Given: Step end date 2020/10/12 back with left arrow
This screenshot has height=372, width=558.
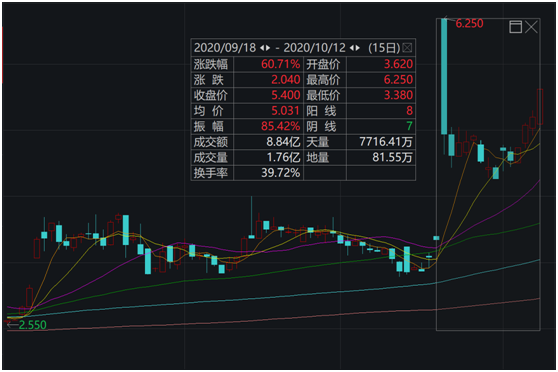Looking at the screenshot, I should (351, 48).
